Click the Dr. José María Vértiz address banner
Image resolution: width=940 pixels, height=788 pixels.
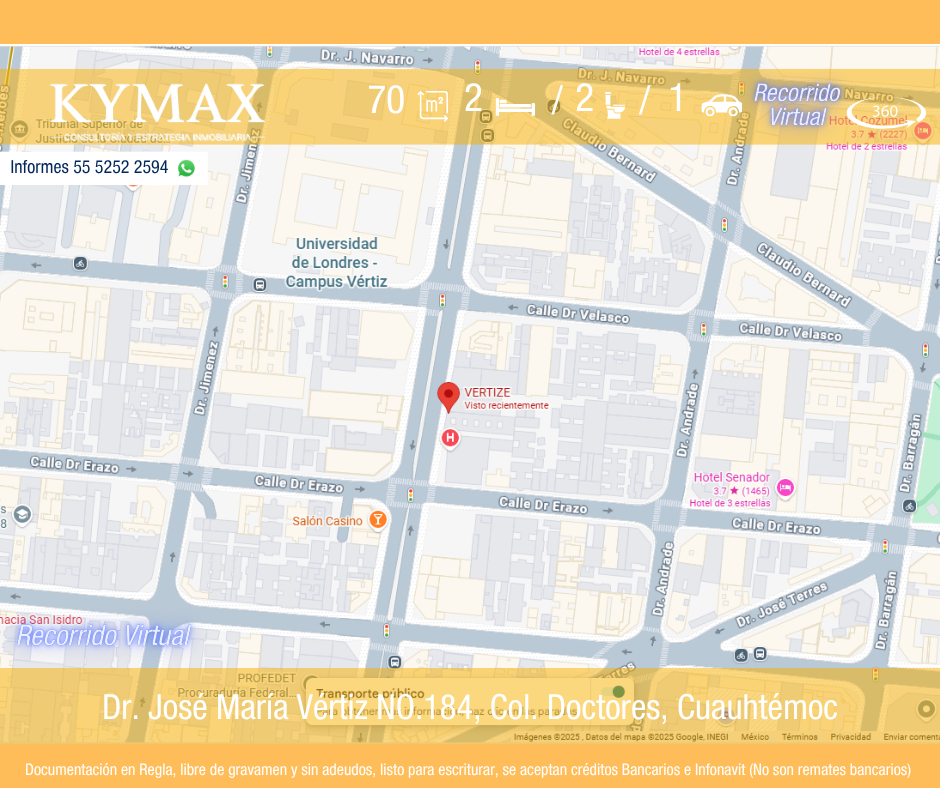point(469,708)
